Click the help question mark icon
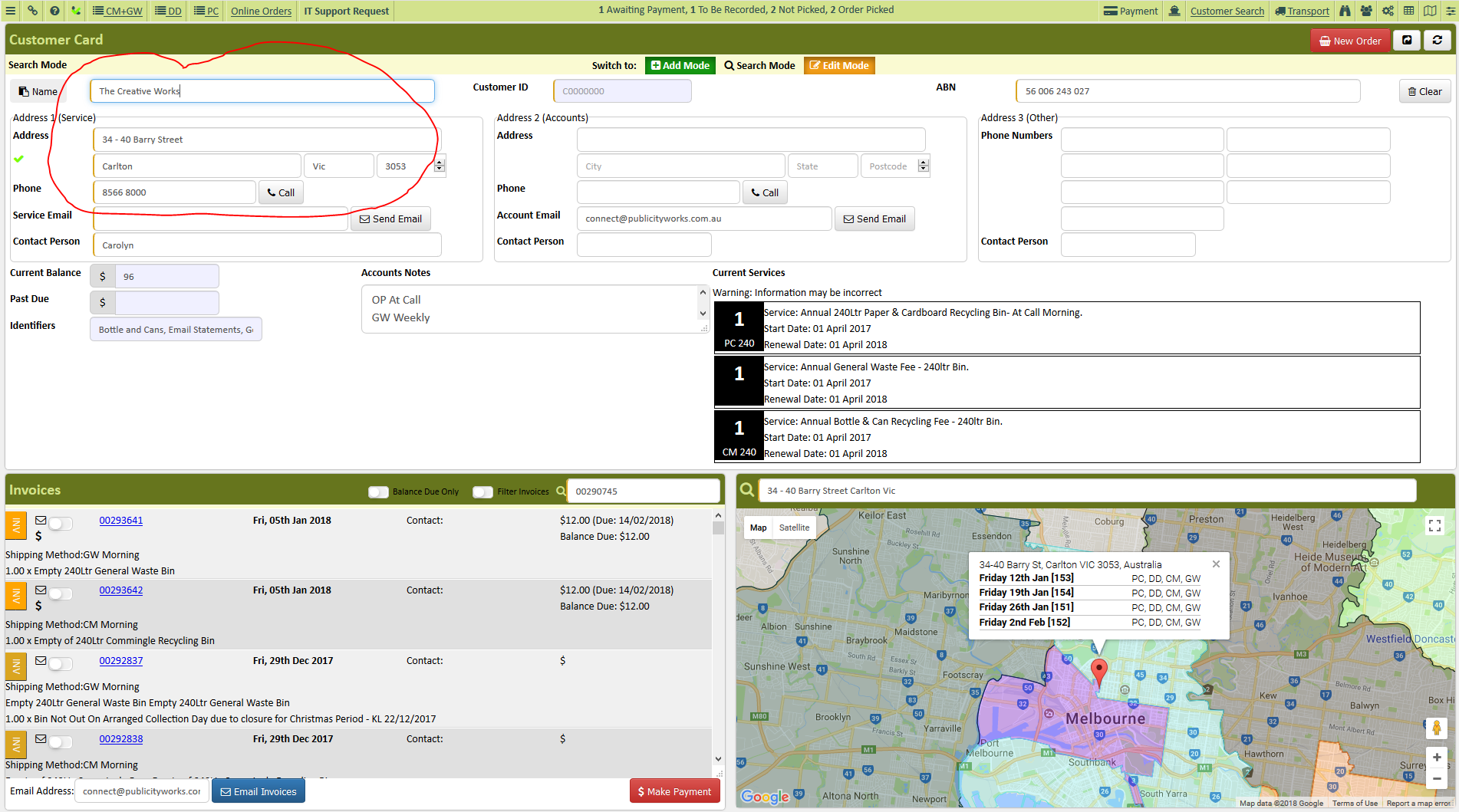This screenshot has height=812, width=1459. tap(54, 11)
